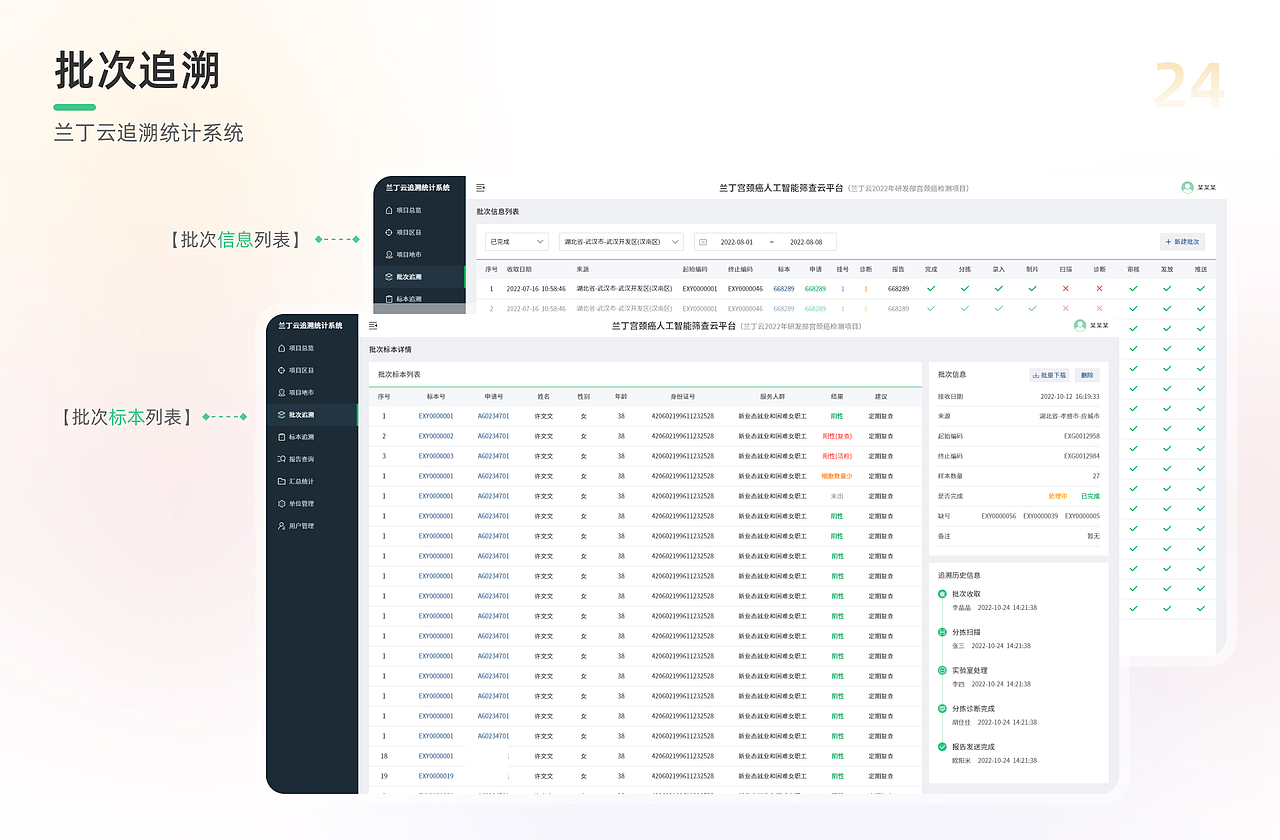
Task: Click user avatar in the 批次标本详情 window
Action: (1080, 326)
